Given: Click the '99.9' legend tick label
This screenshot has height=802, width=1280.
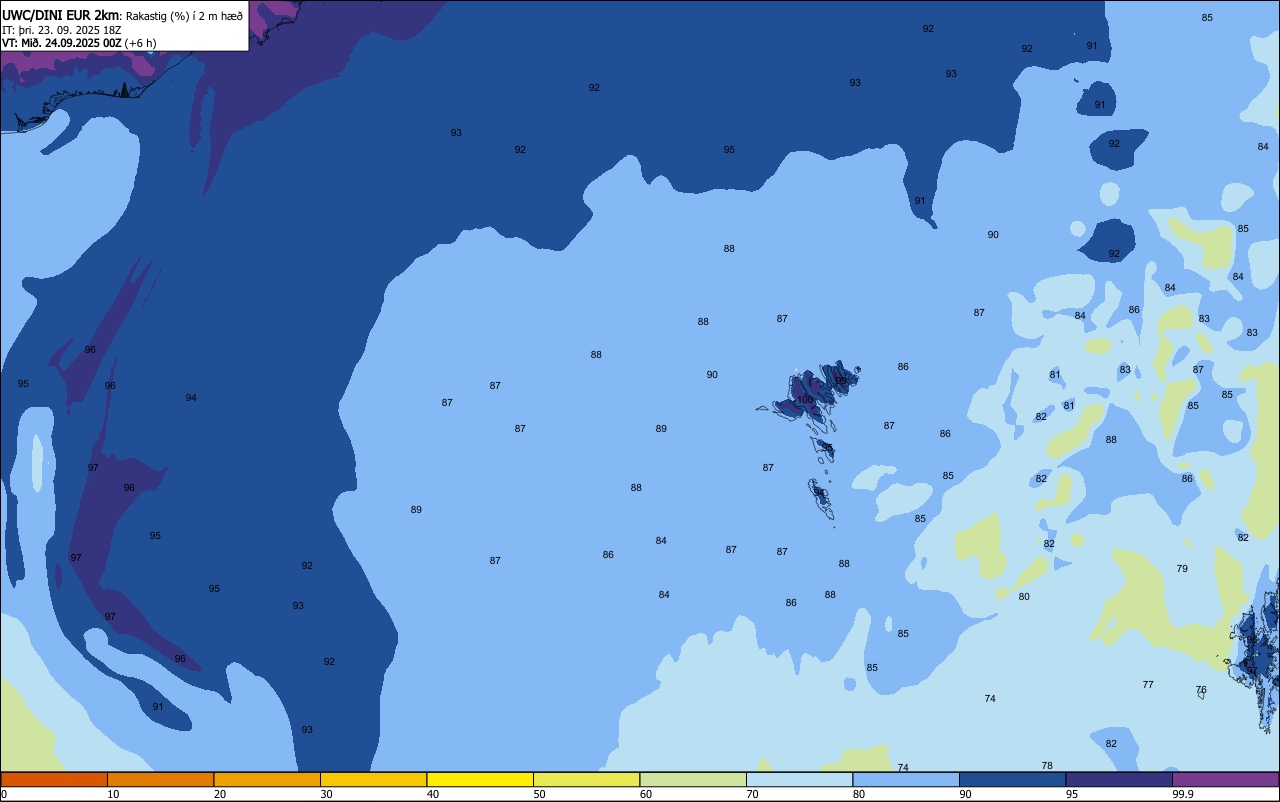Looking at the screenshot, I should tap(1184, 794).
